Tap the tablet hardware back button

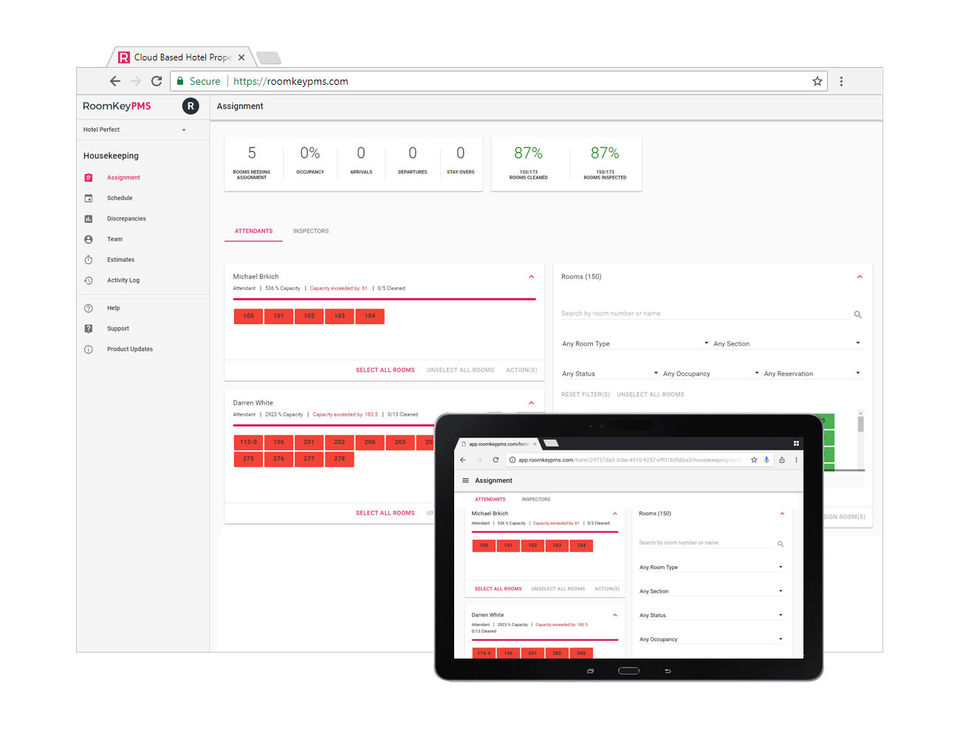667,671
